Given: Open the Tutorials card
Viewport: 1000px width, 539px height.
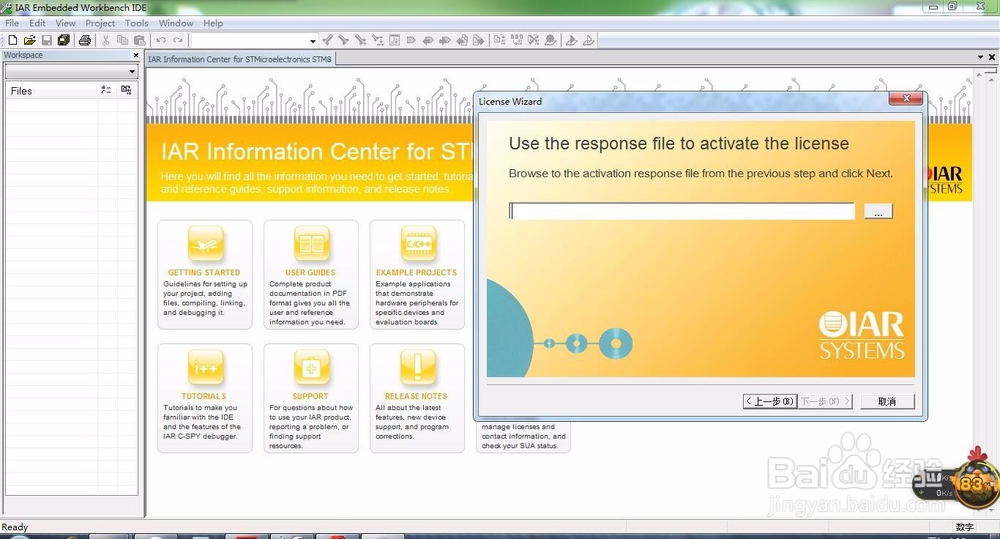Looking at the screenshot, I should 205,398.
